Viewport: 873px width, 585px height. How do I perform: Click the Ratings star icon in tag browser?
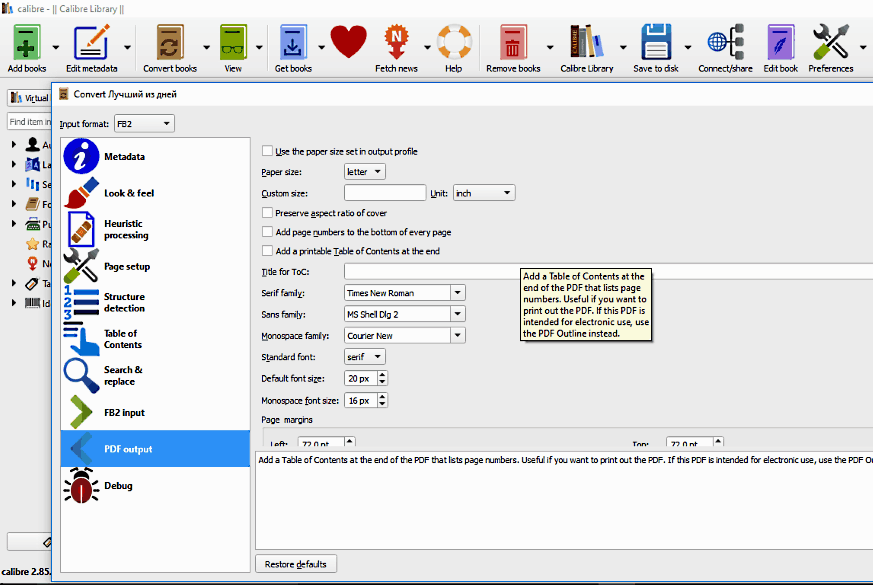33,244
